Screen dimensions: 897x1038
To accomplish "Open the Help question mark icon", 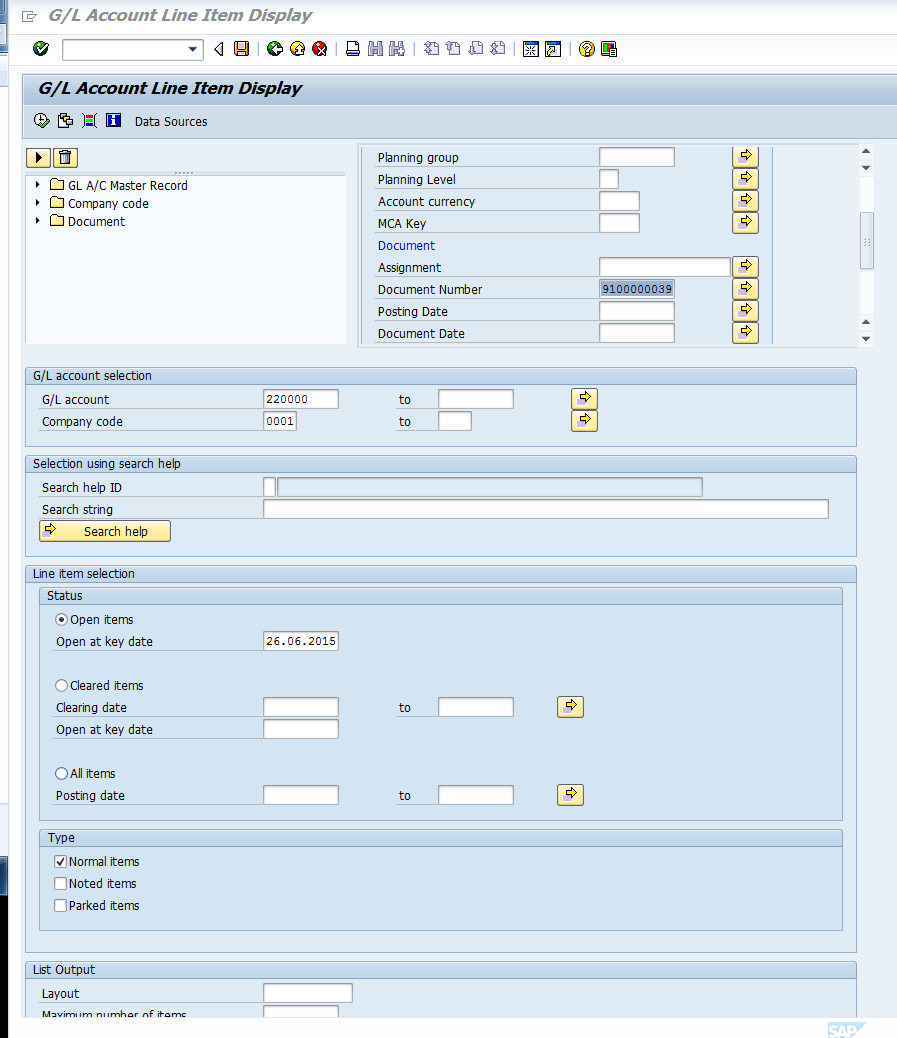I will tap(587, 49).
